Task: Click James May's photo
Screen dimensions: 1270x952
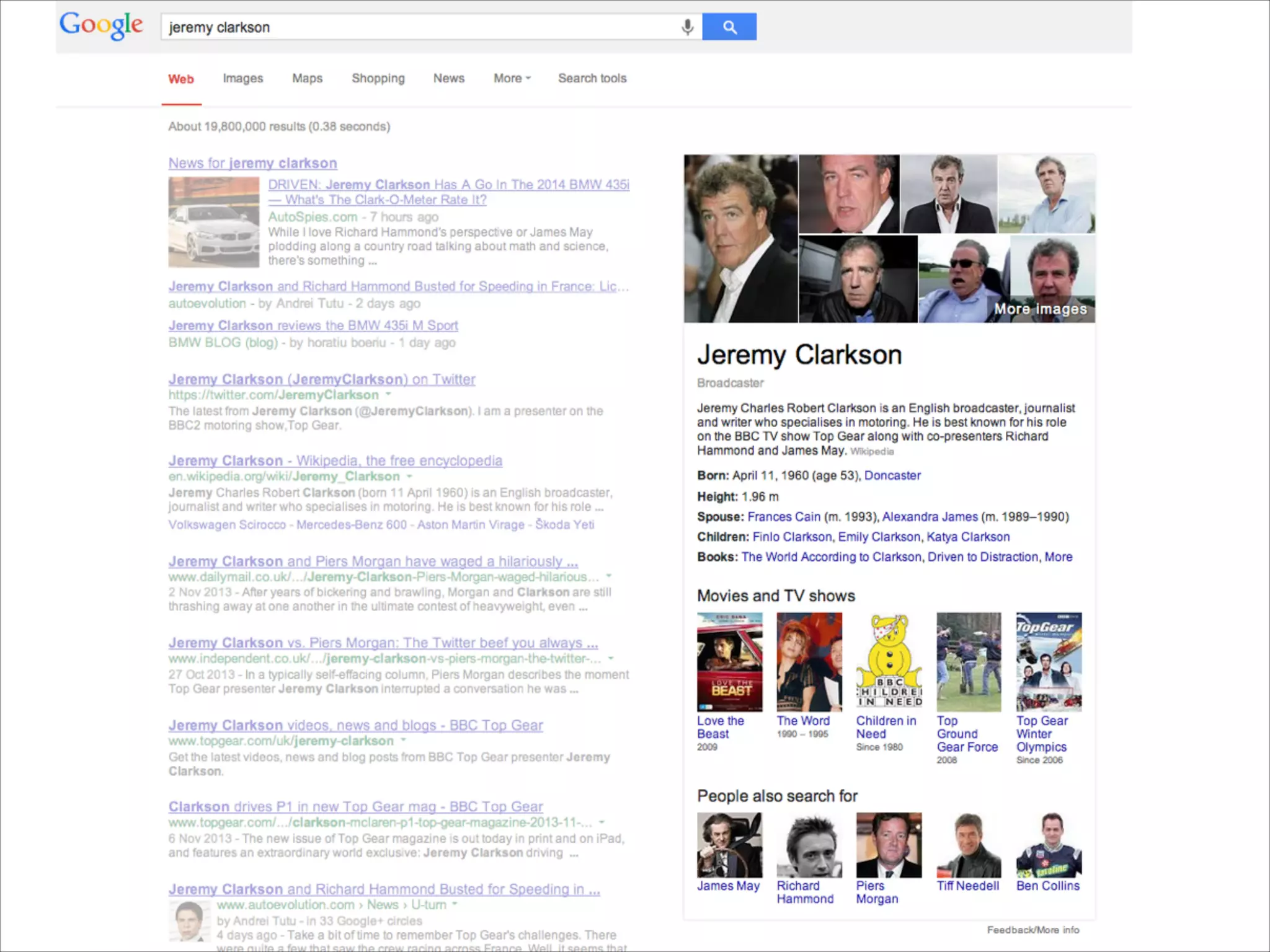Action: pyautogui.click(x=729, y=845)
